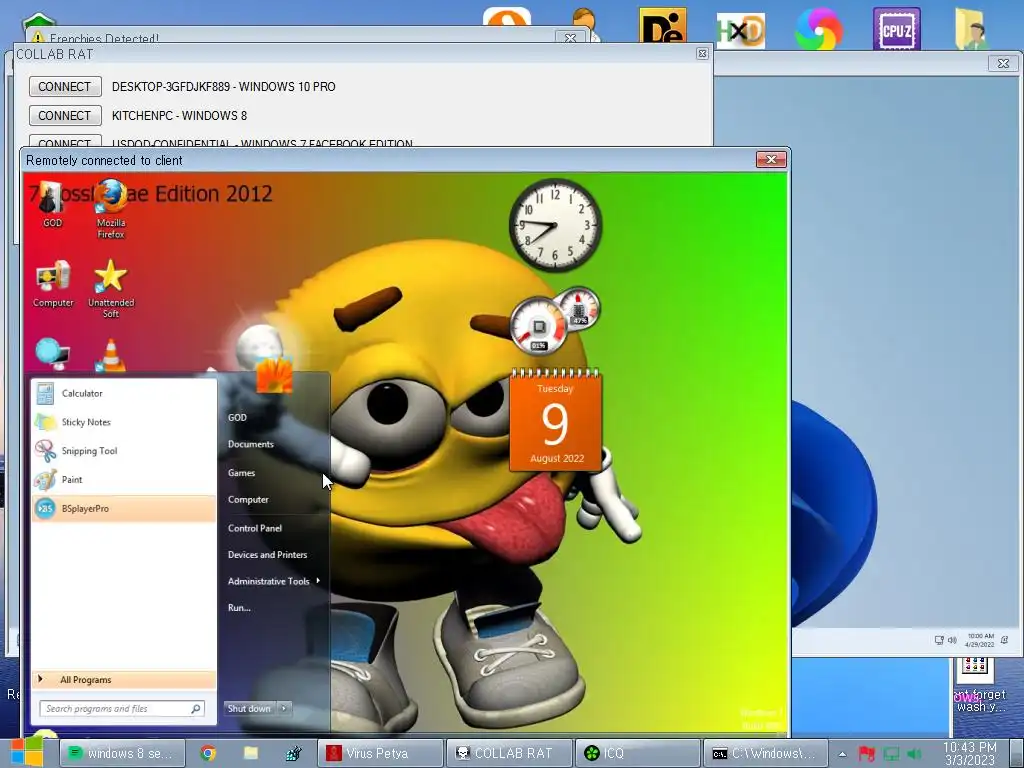Viewport: 1024px width, 768px height.
Task: Click the Windows Start button on taskbar
Action: pyautogui.click(x=26, y=752)
